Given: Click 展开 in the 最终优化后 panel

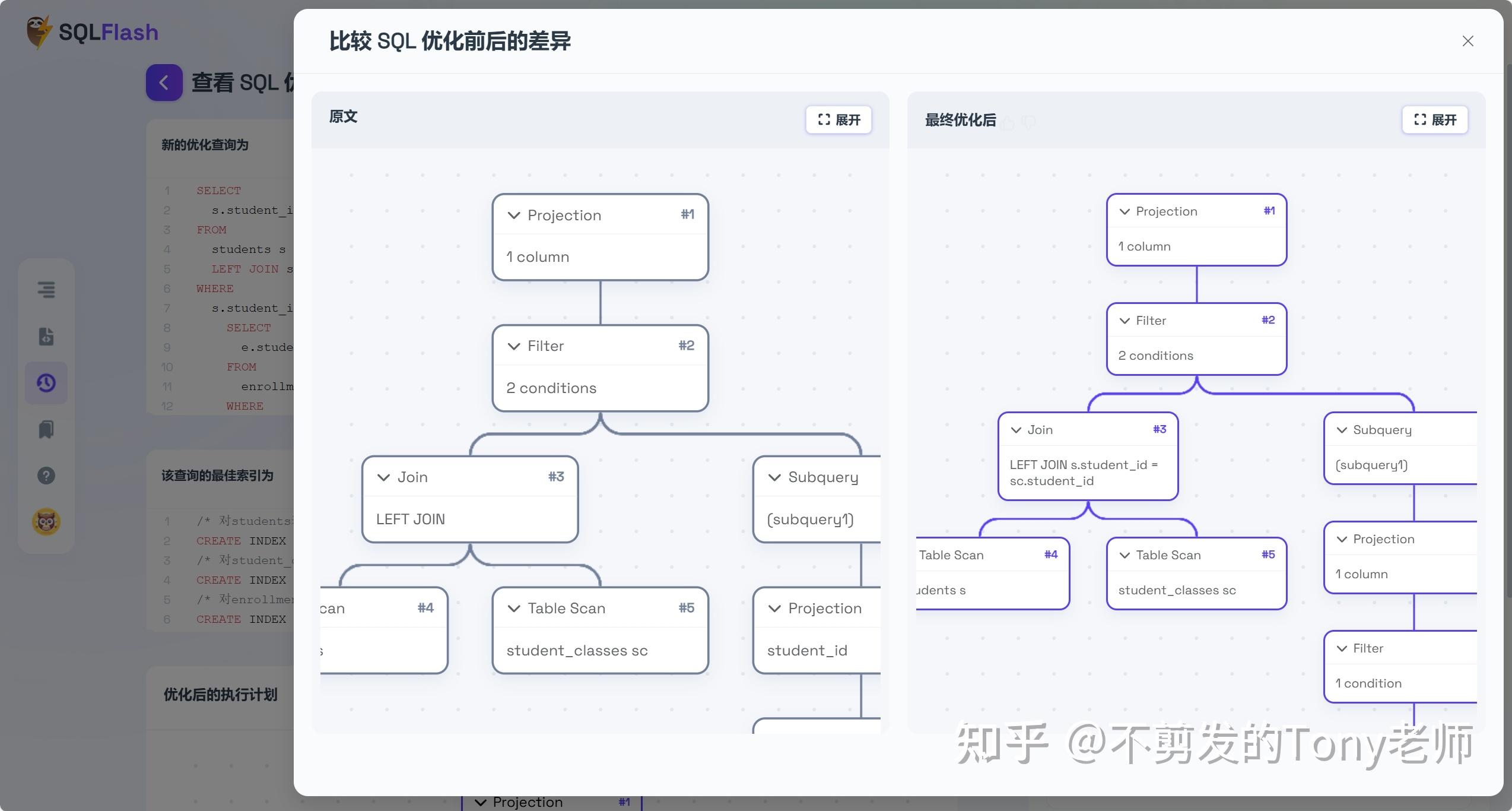Looking at the screenshot, I should (1434, 119).
